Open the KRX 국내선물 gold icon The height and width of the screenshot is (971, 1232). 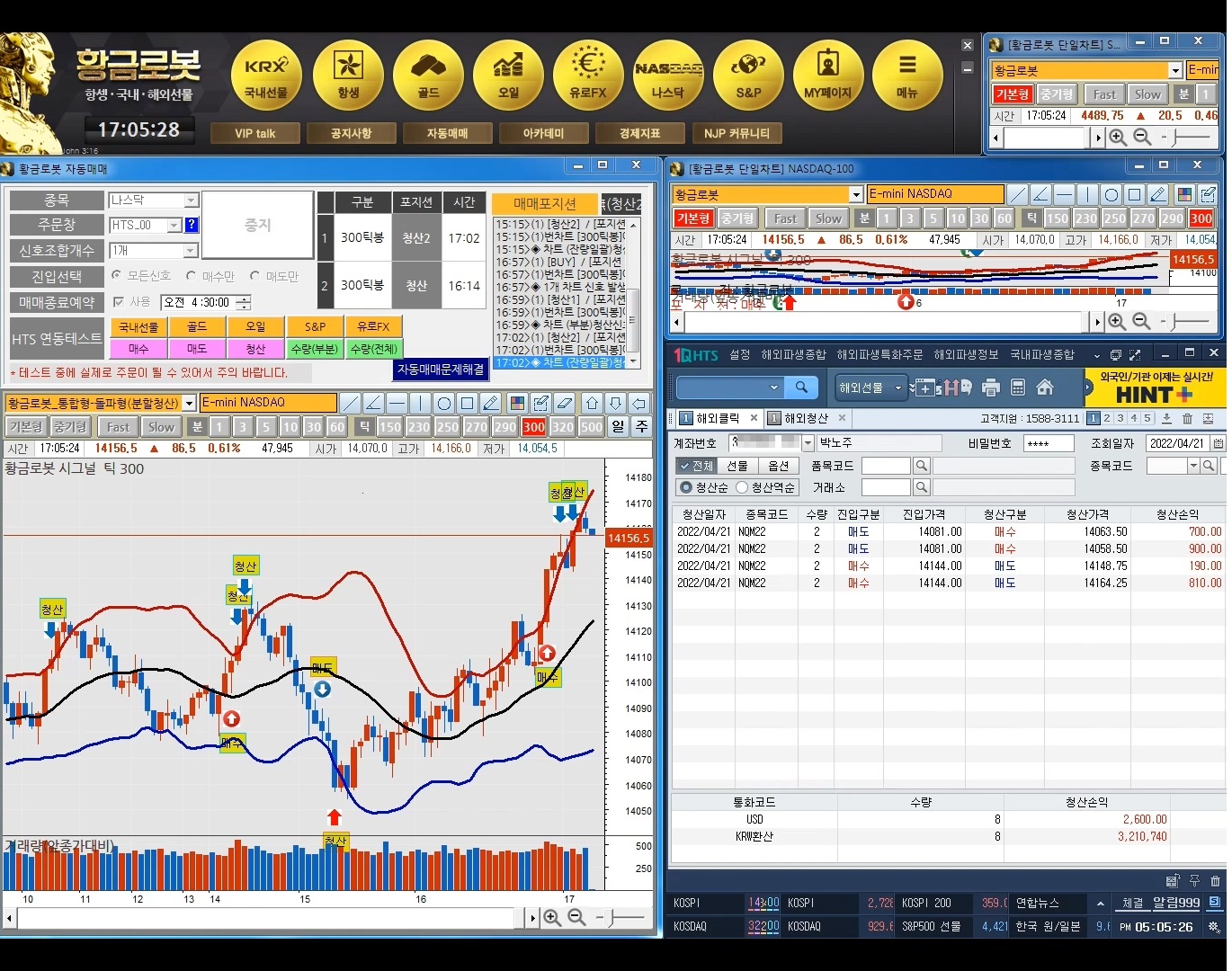click(x=266, y=76)
